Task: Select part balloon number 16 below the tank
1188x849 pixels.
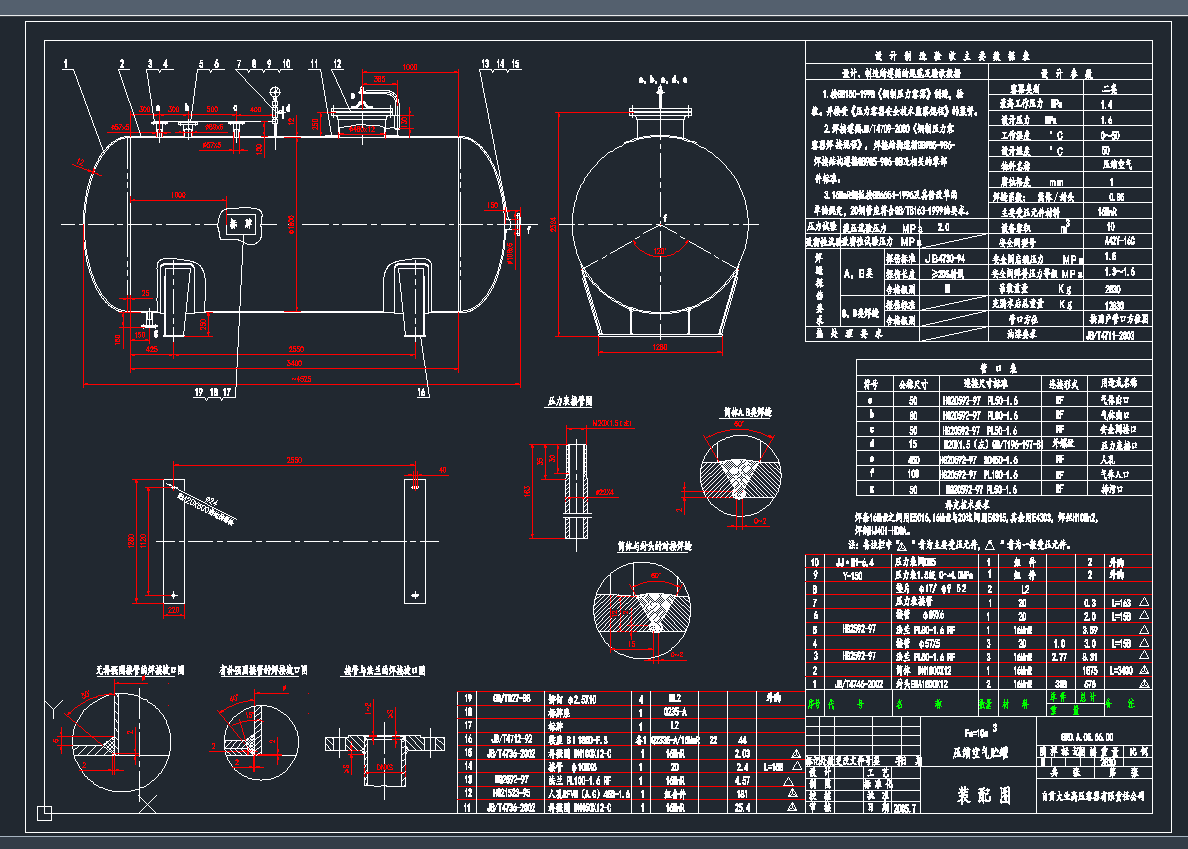Action: [x=420, y=393]
